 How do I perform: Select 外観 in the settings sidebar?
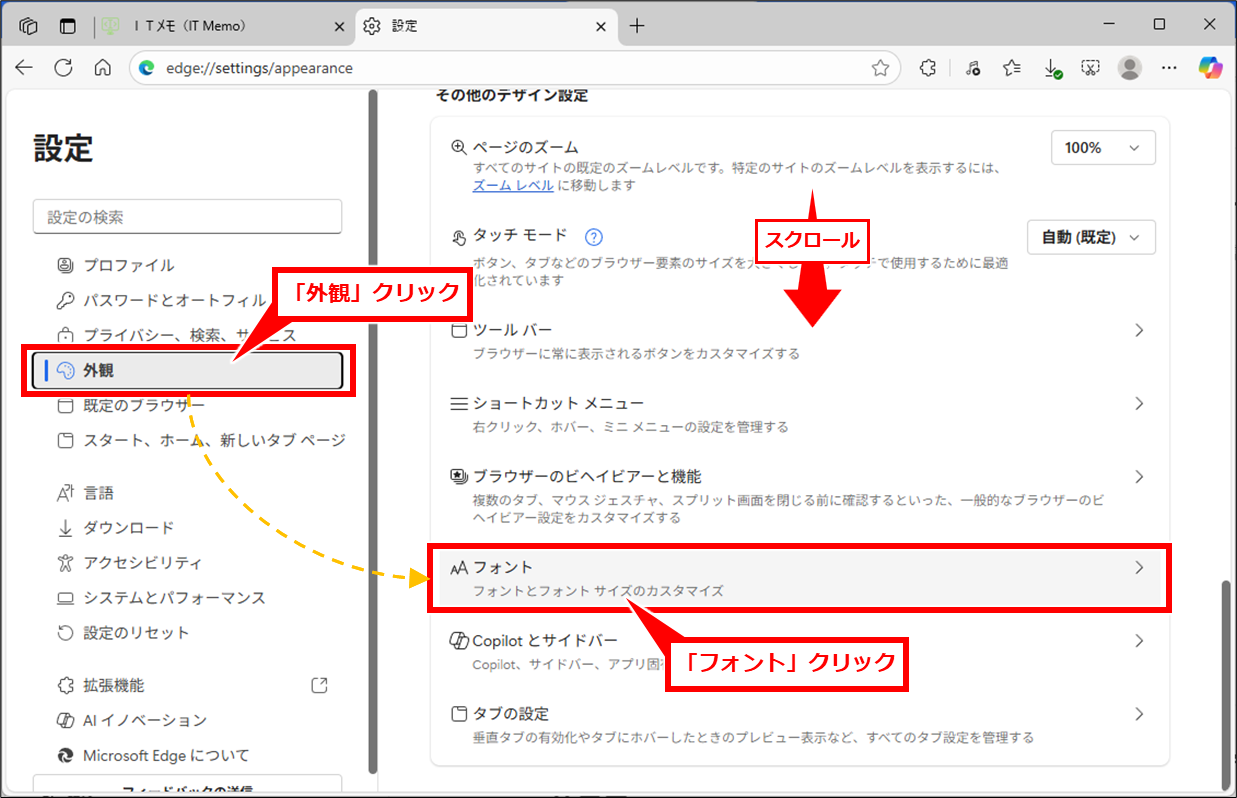pyautogui.click(x=188, y=371)
